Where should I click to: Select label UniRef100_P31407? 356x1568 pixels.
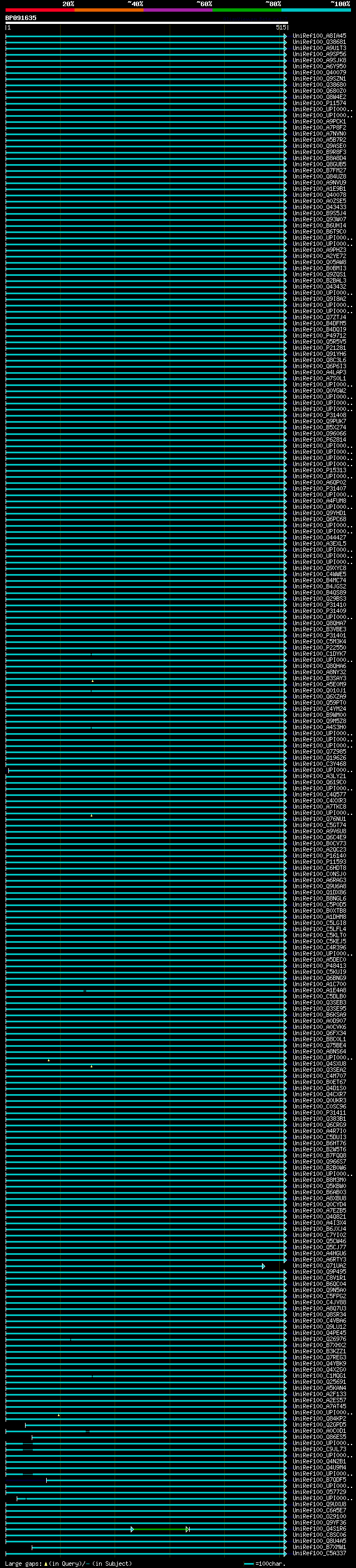pos(319,489)
